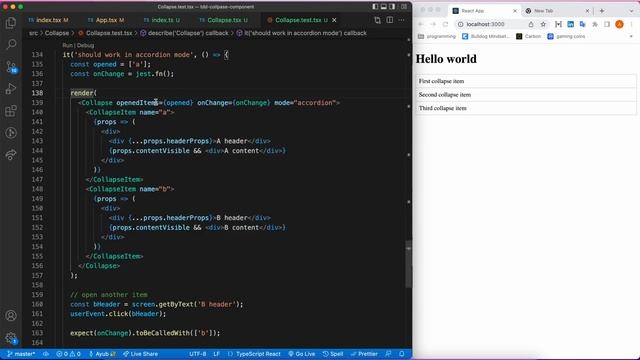Click the feedback icon in status bar
Viewport: 640px width, 360px height.
click(x=388, y=354)
